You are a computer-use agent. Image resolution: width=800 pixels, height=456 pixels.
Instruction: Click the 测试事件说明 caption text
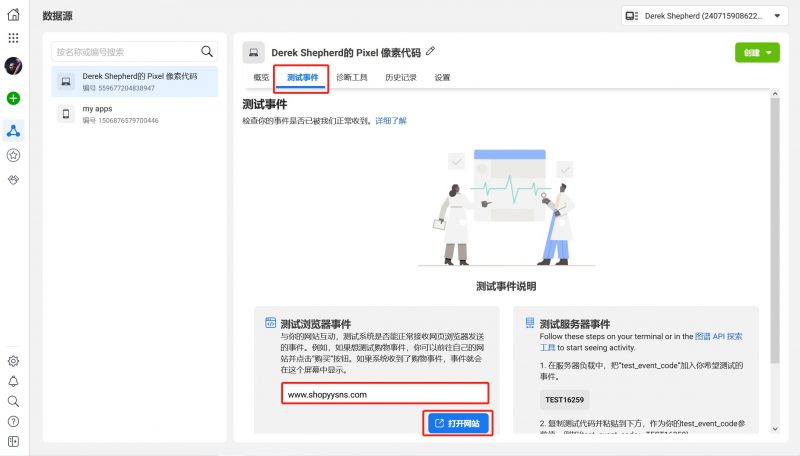click(x=506, y=286)
